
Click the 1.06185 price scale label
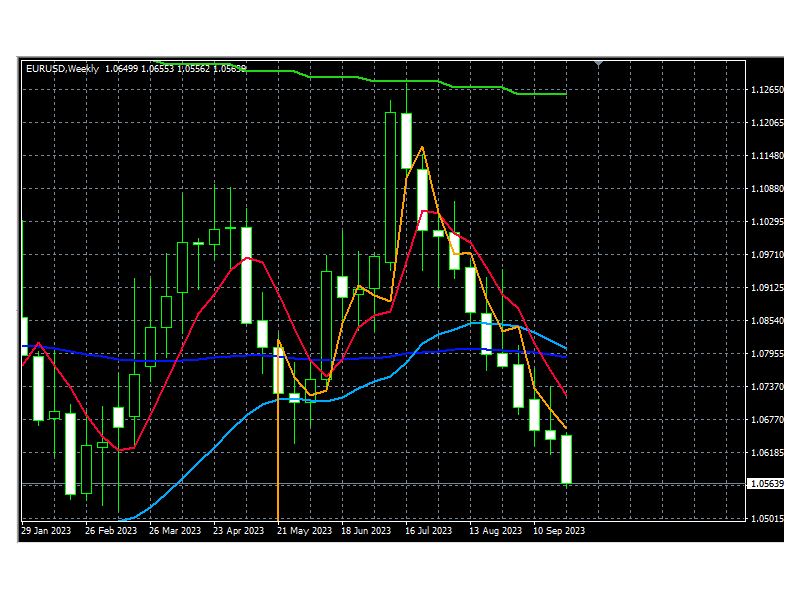click(x=767, y=453)
